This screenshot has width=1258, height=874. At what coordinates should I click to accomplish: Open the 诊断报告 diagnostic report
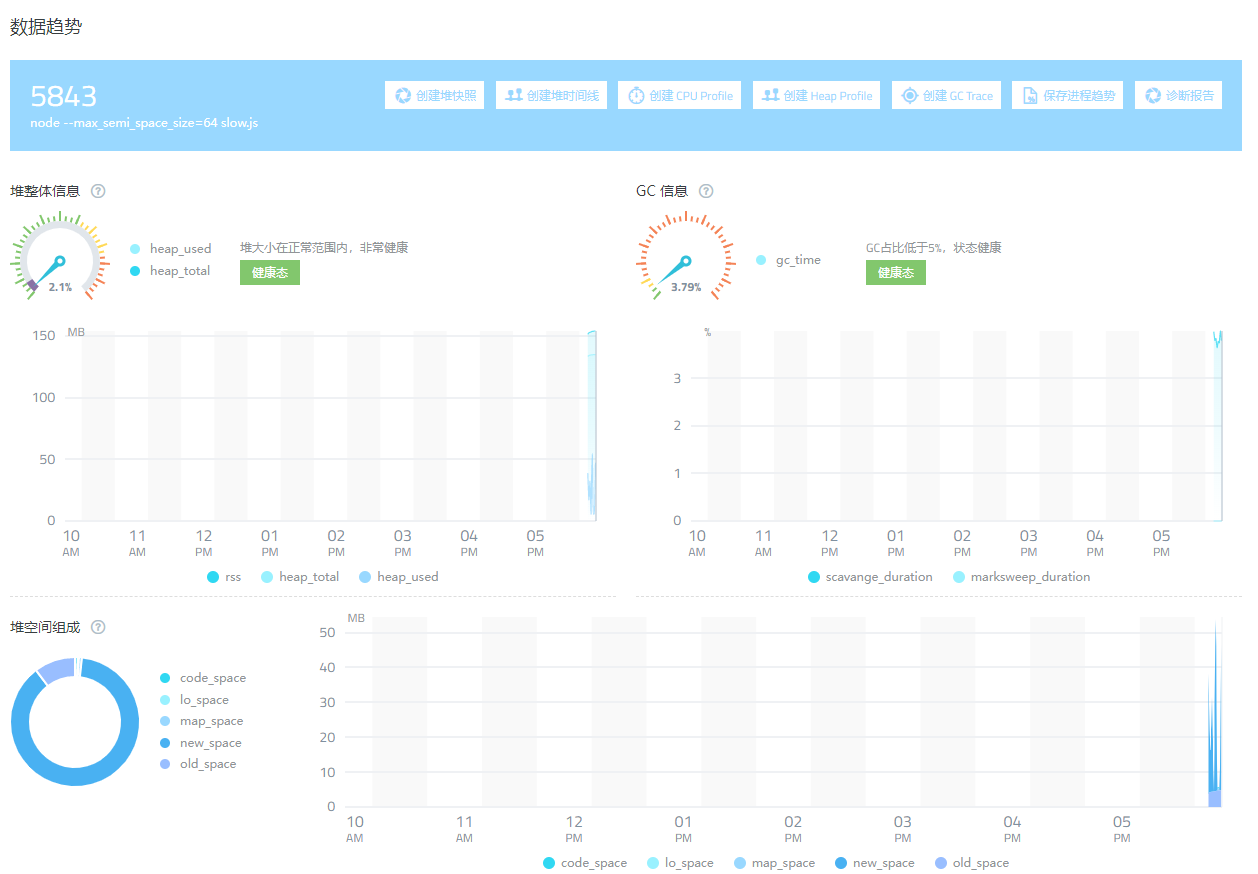(x=1178, y=96)
